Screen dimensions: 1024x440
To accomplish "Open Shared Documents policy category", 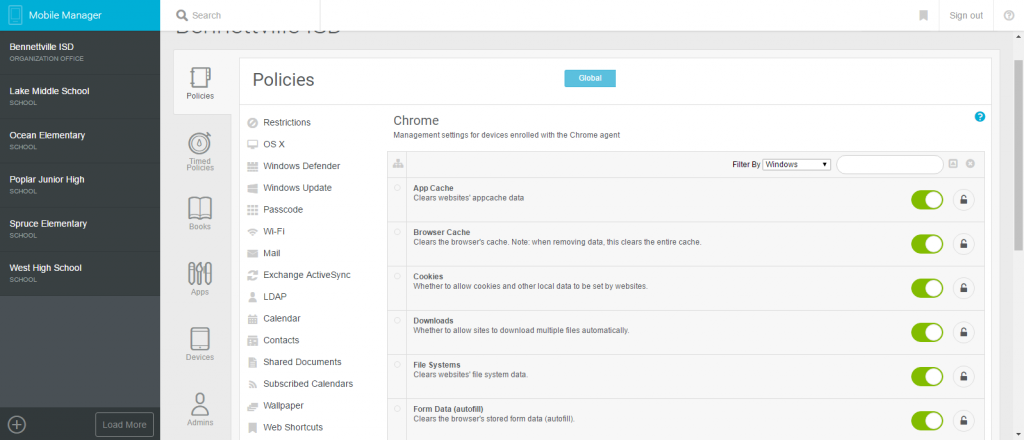I will pos(302,362).
